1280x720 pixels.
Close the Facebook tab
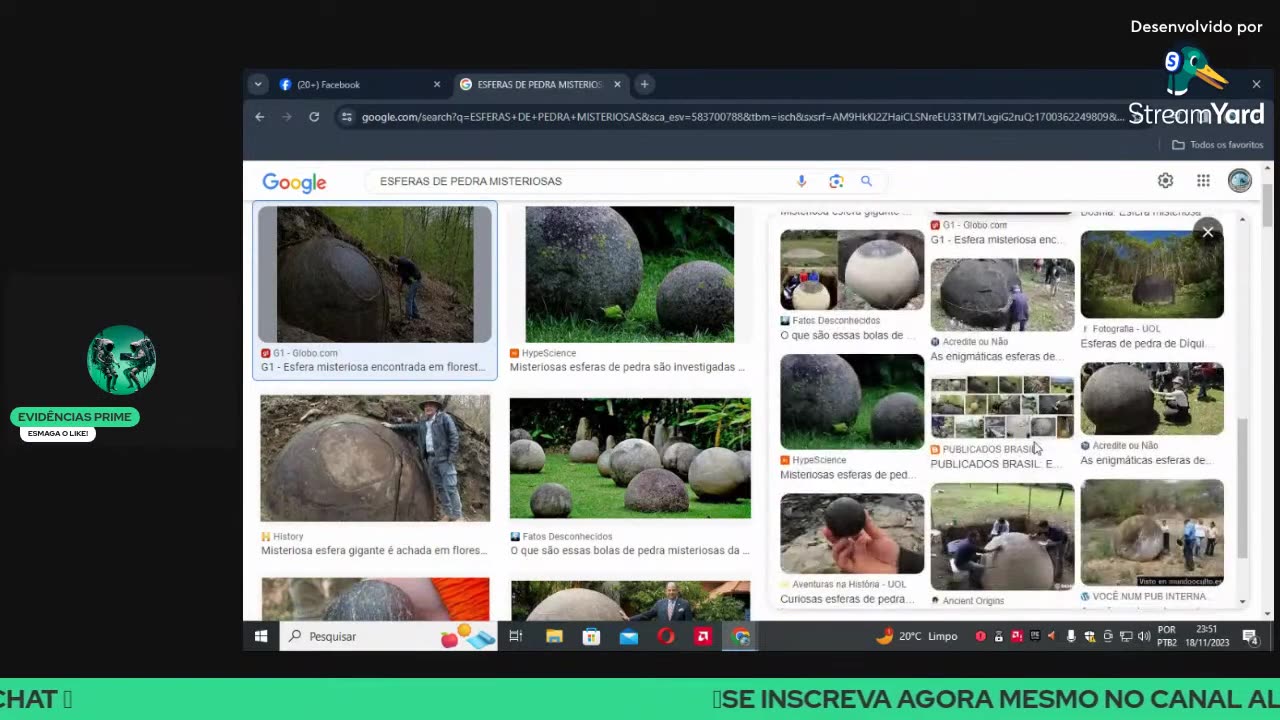437,84
